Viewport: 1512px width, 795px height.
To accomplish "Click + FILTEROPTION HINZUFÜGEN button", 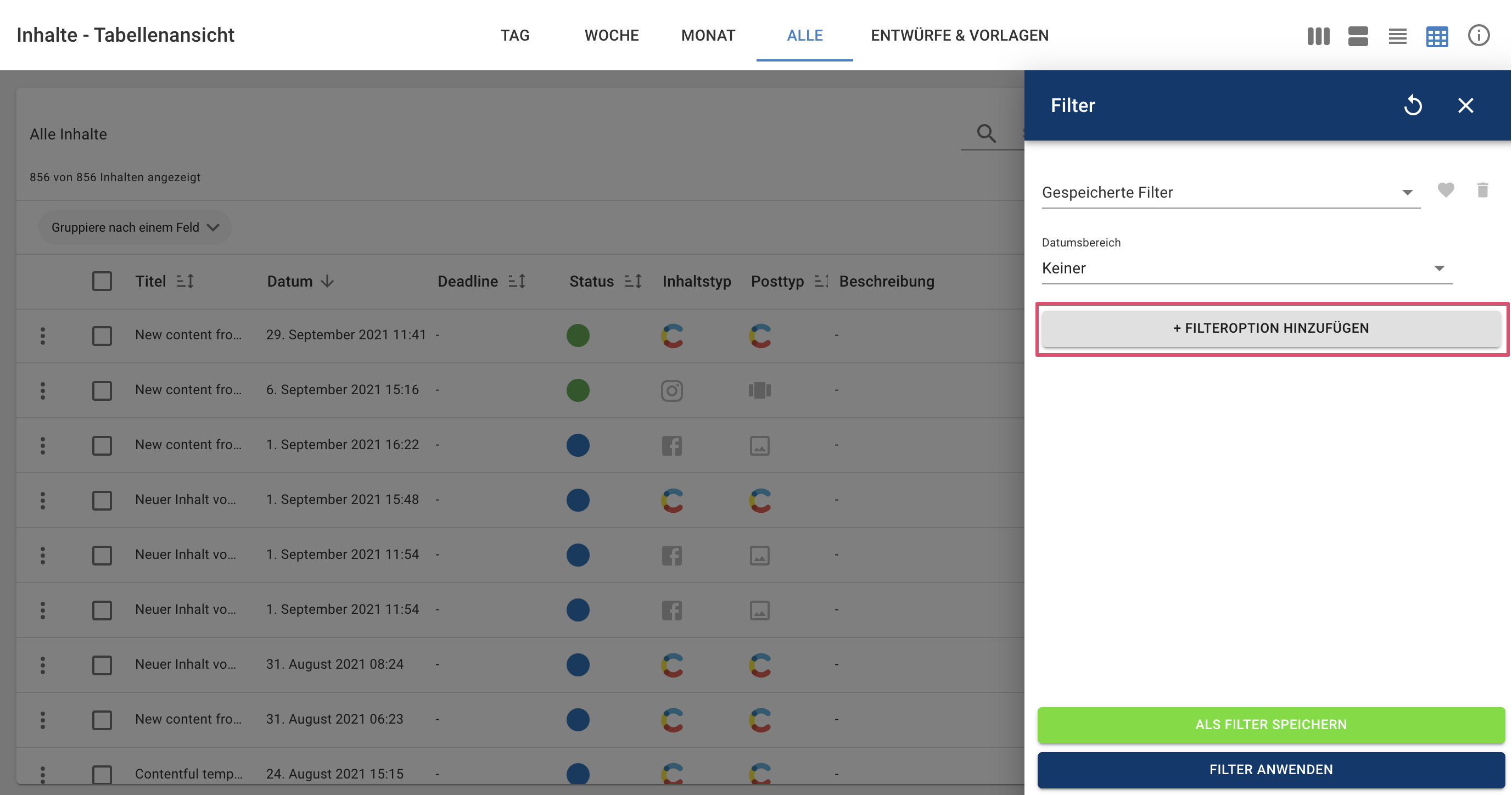I will [1271, 328].
